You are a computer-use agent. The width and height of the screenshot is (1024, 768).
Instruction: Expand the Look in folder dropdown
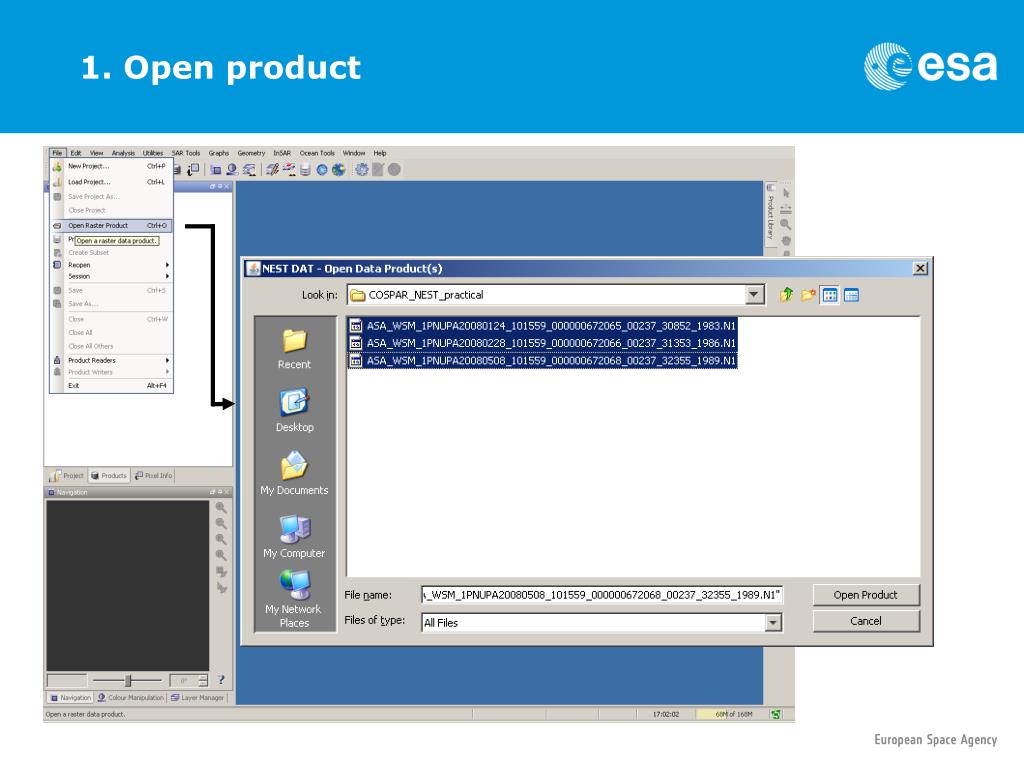tap(754, 295)
